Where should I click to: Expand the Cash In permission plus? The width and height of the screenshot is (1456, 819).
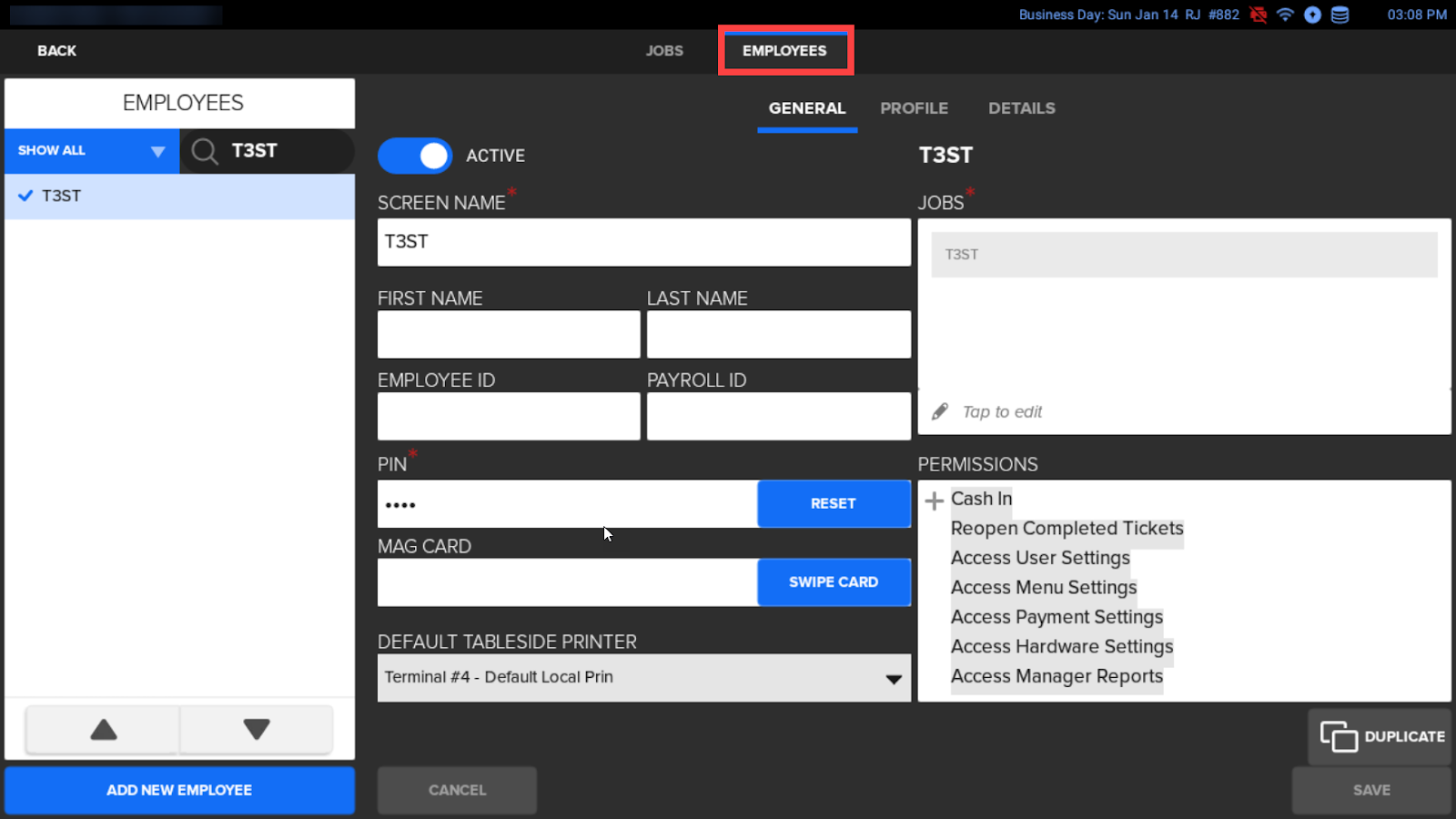934,500
